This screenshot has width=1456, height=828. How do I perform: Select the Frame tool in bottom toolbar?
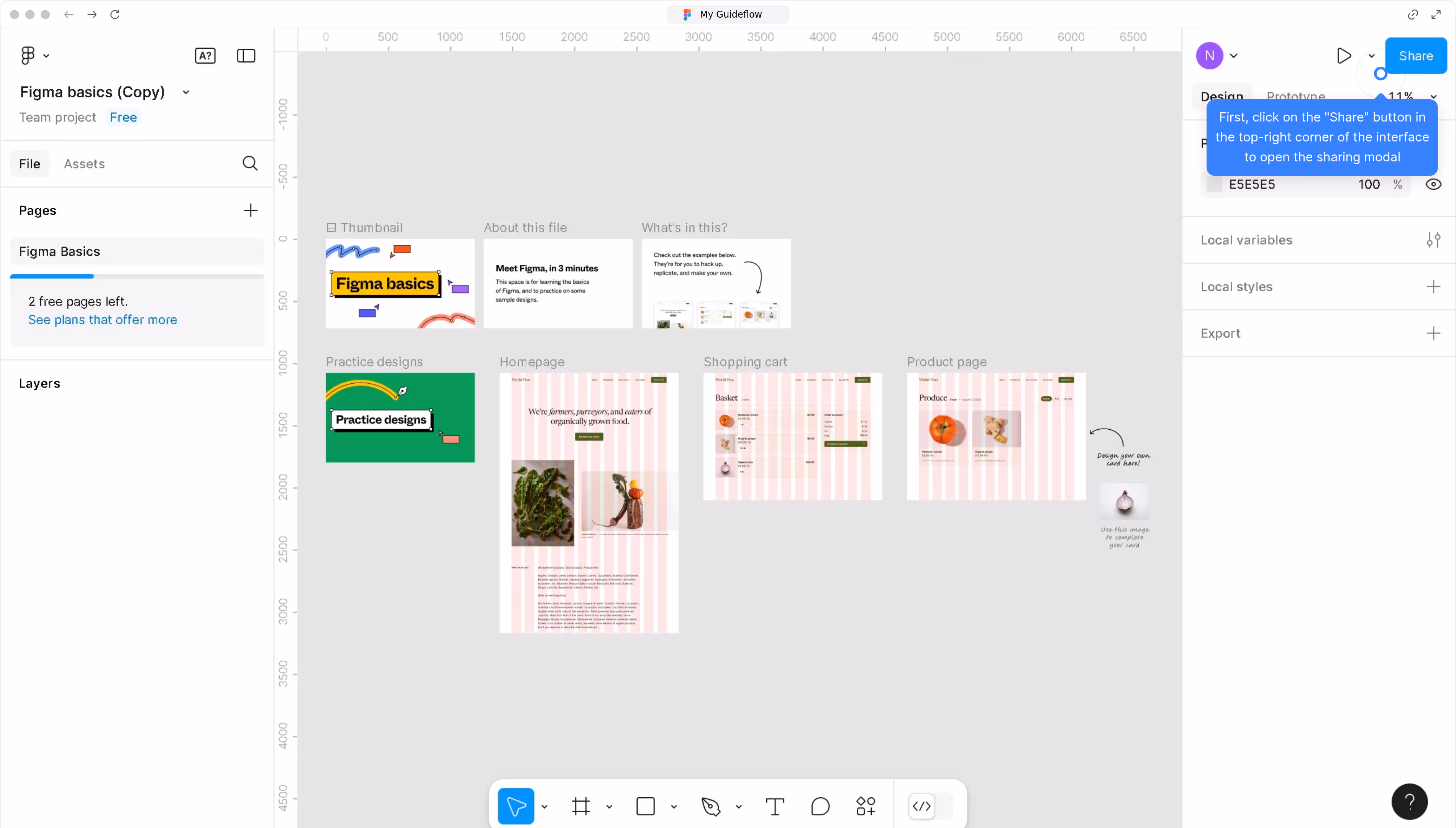(580, 806)
